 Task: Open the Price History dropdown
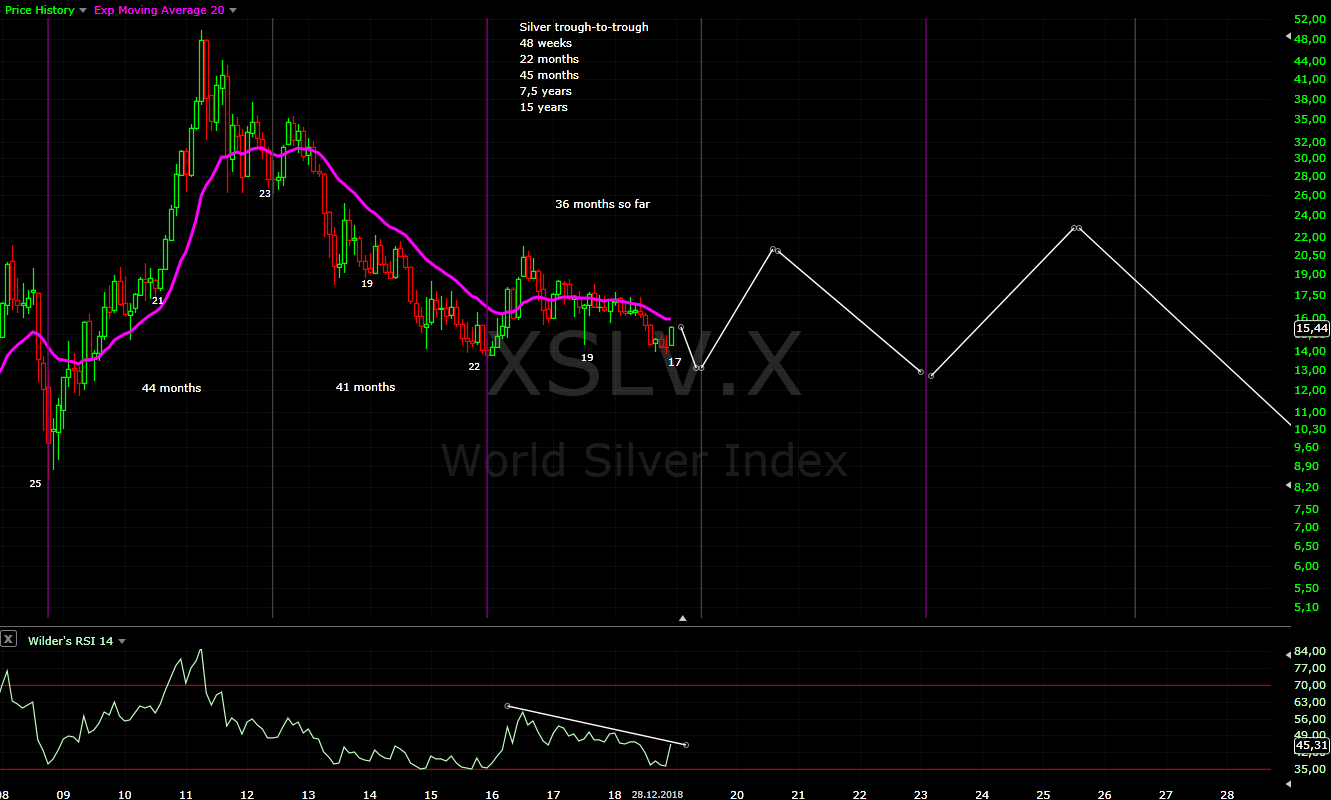(x=82, y=9)
